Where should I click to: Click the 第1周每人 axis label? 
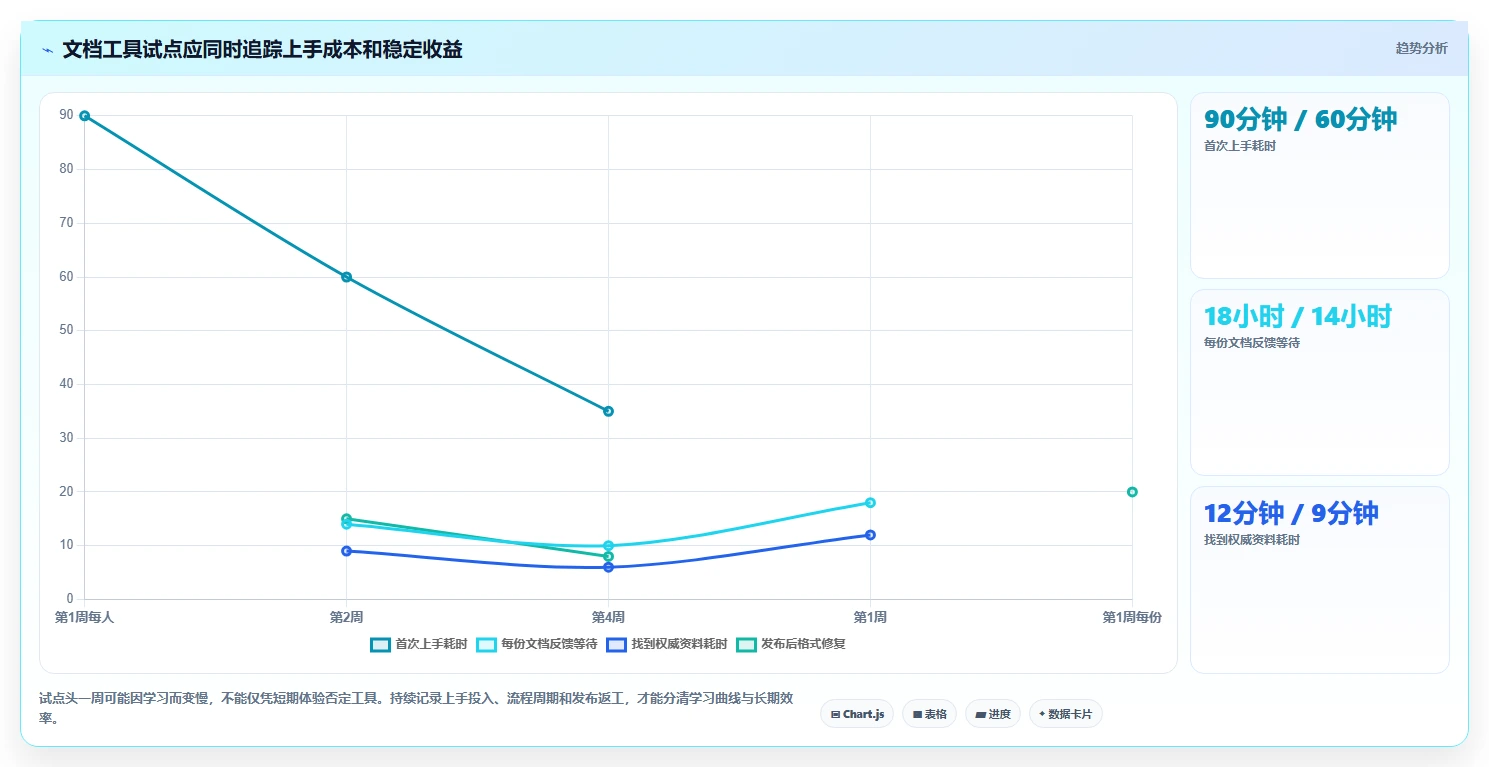pyautogui.click(x=84, y=618)
